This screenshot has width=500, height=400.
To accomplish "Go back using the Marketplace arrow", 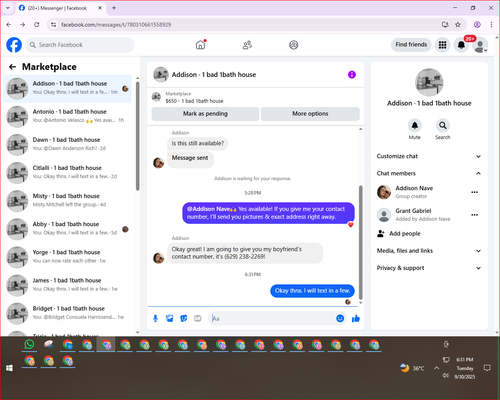I will coord(12,67).
